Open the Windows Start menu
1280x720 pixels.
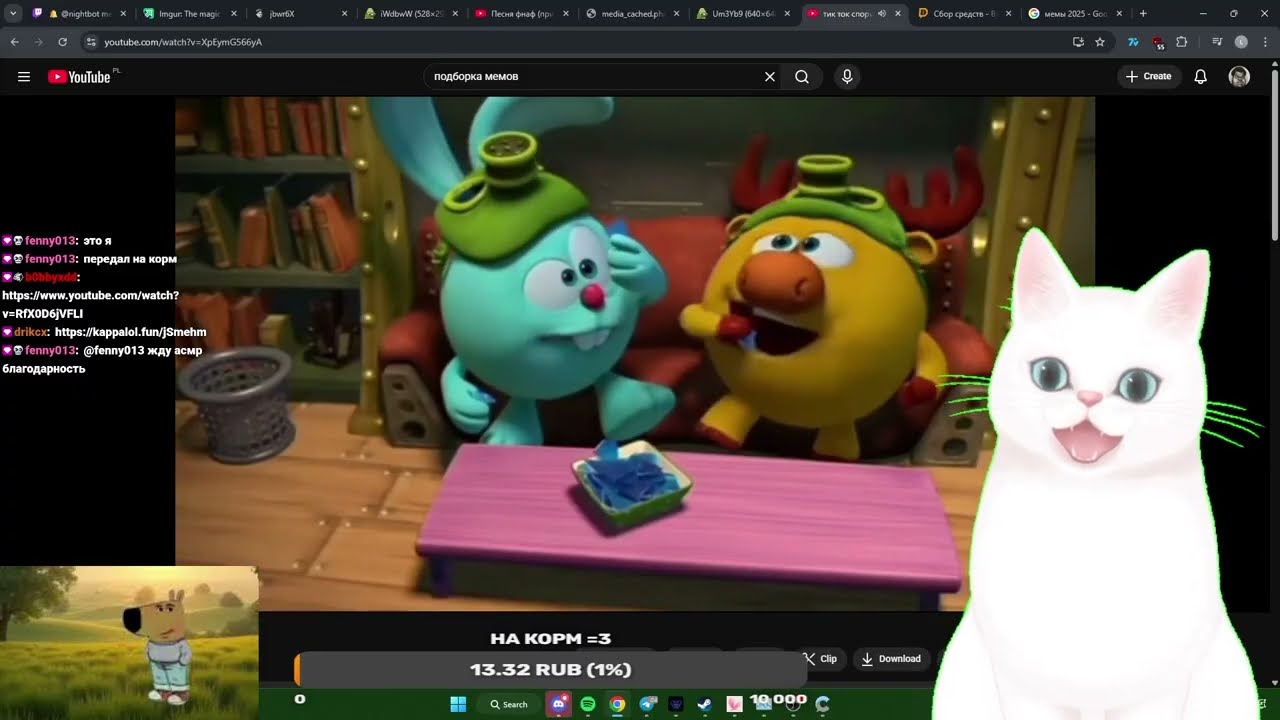coord(458,704)
